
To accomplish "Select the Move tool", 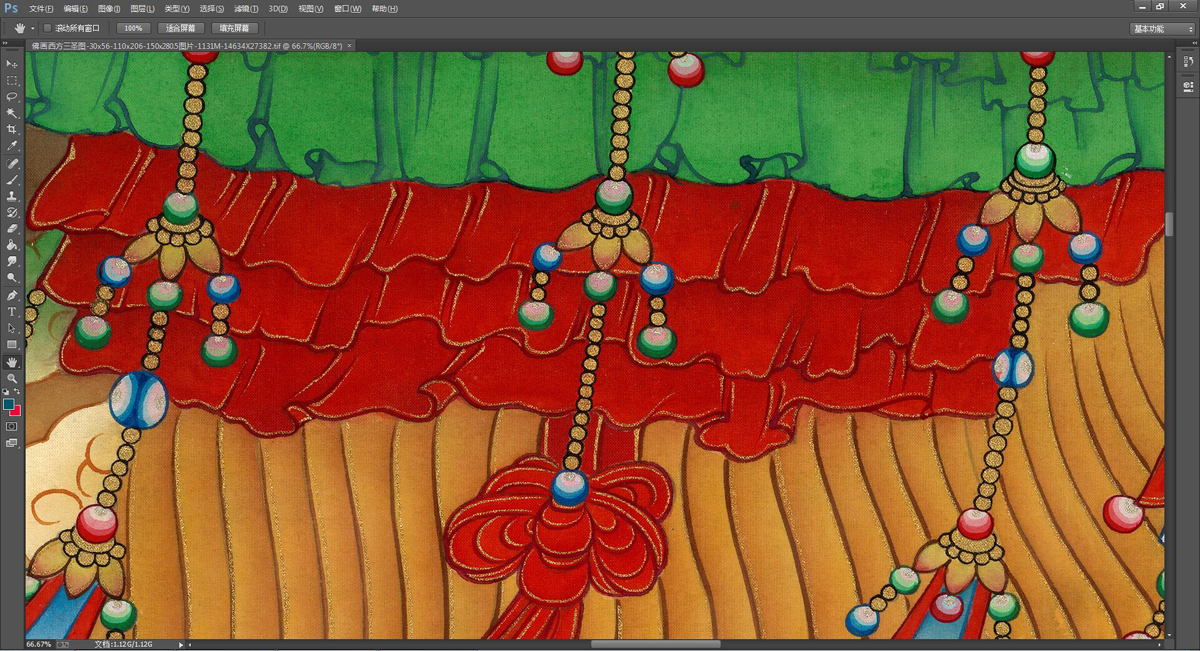I will pyautogui.click(x=12, y=64).
